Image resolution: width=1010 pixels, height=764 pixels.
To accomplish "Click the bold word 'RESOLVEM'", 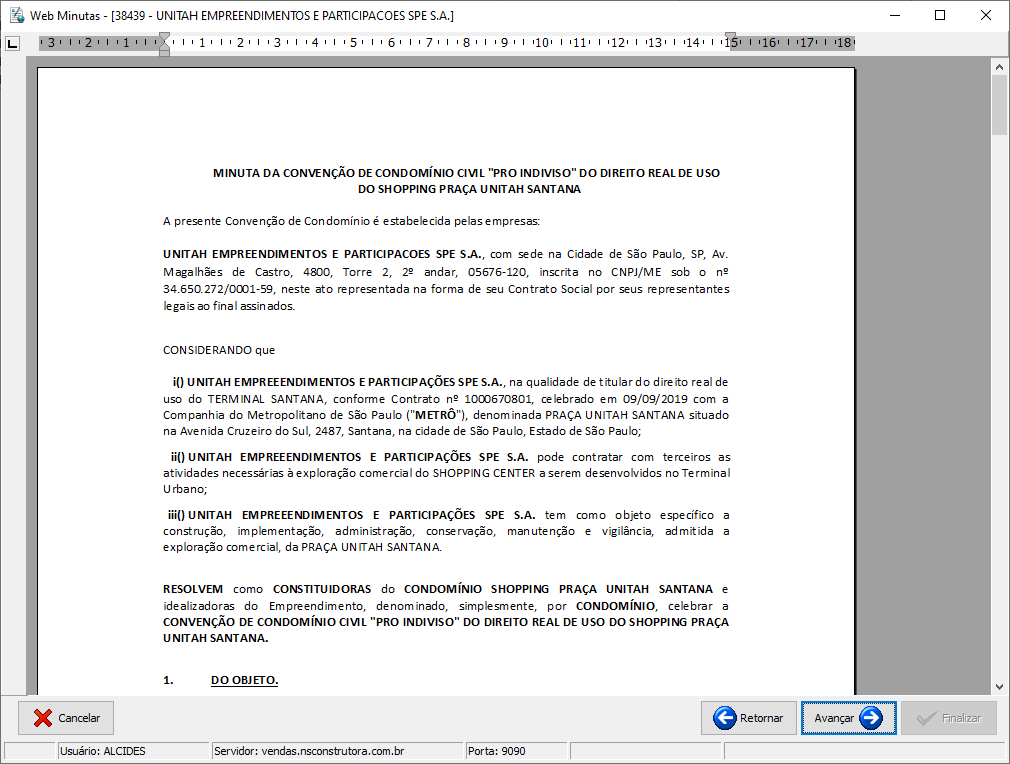I will click(x=193, y=589).
